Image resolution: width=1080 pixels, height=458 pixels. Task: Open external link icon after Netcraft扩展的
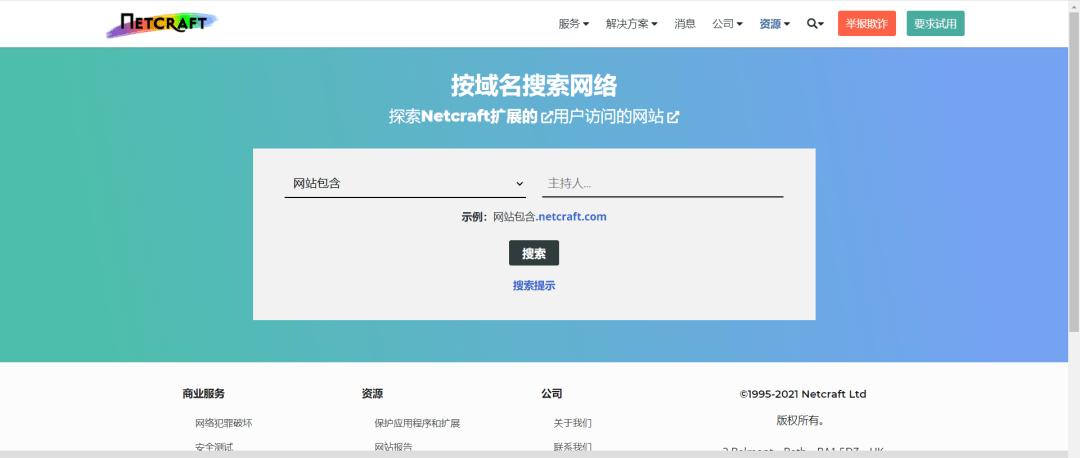pos(546,118)
